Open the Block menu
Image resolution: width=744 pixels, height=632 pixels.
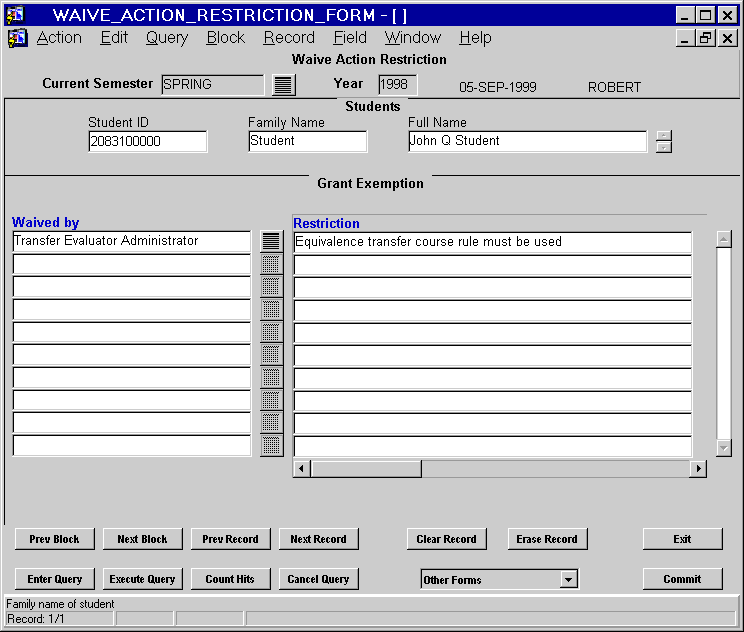click(x=225, y=37)
